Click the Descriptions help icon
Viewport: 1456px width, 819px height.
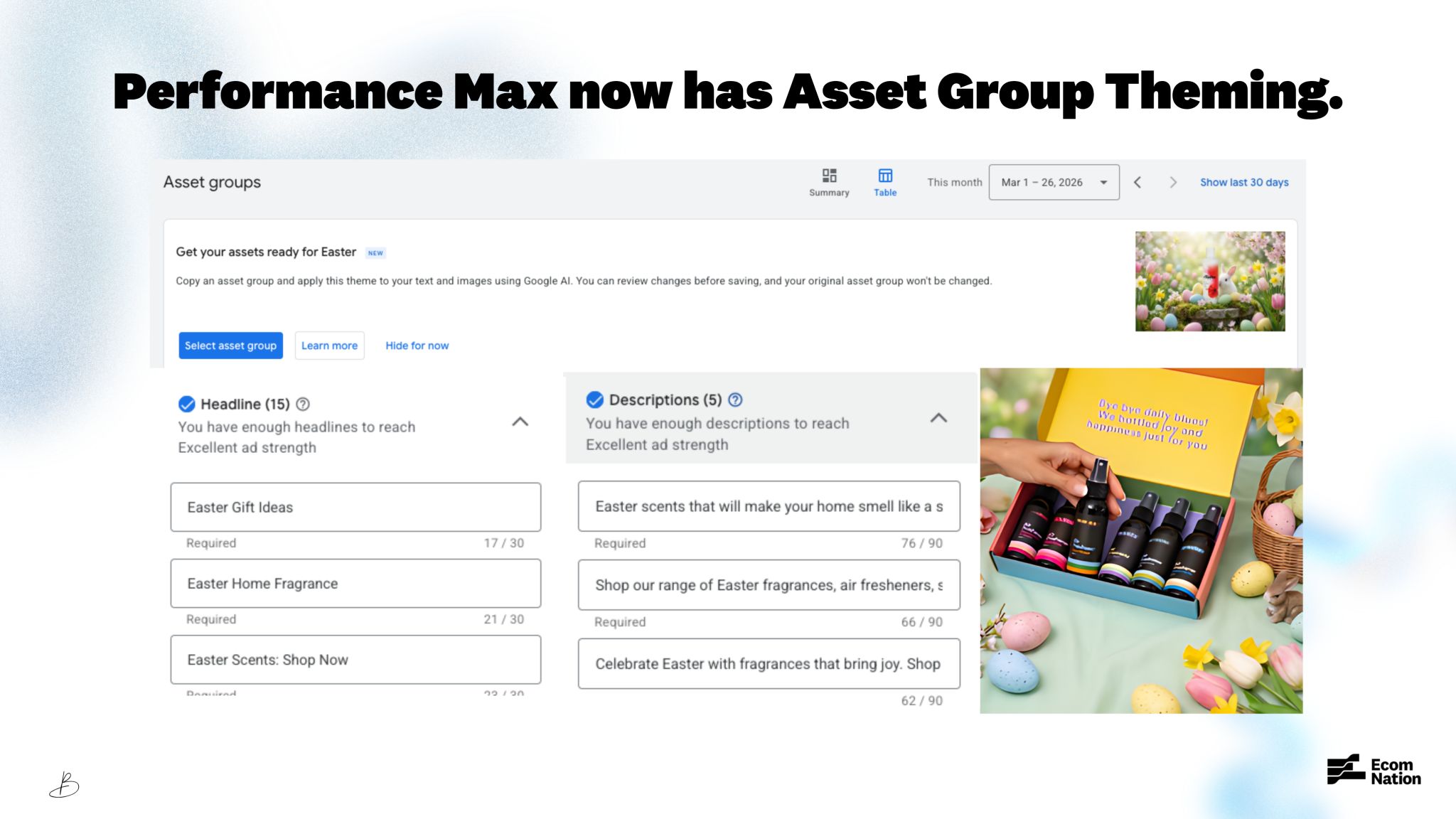point(736,400)
